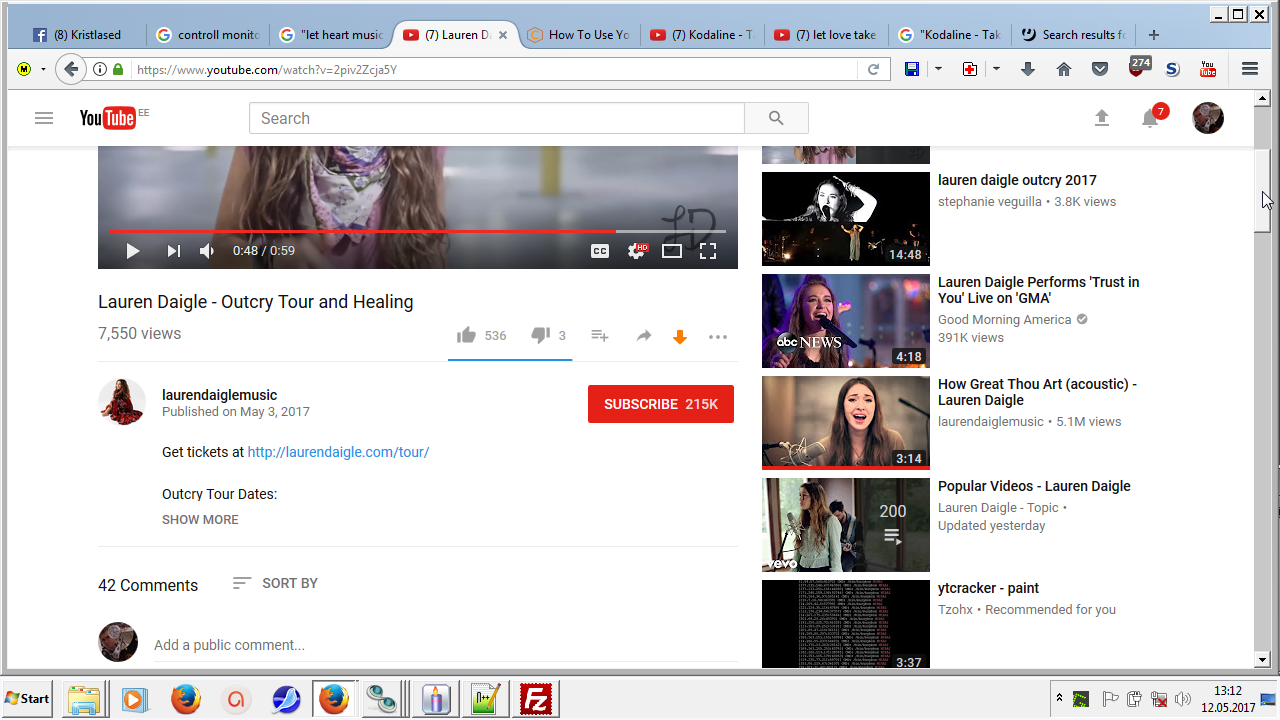Switch to the 'controll monito' Google tab

(x=208, y=35)
